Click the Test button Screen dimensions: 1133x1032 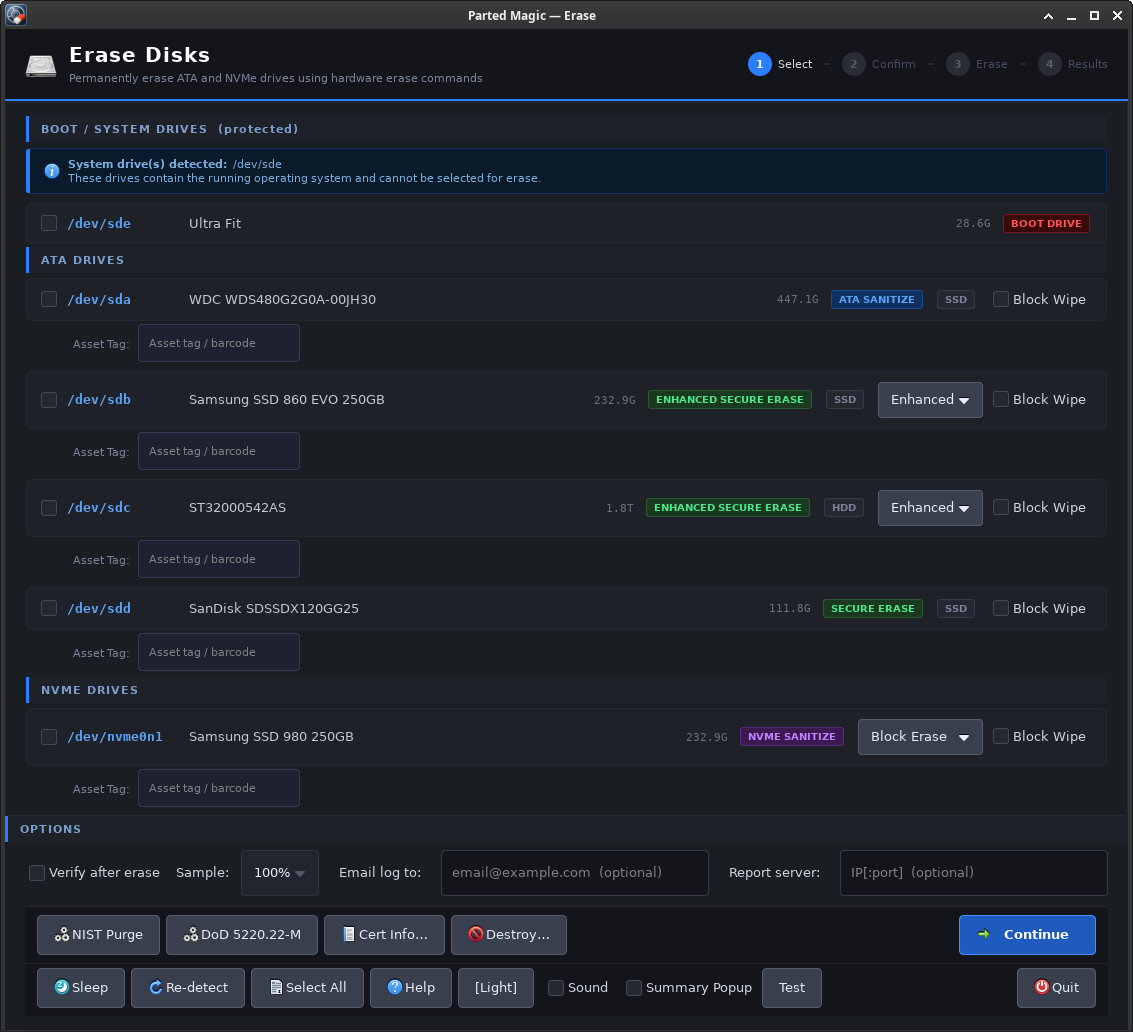(792, 988)
